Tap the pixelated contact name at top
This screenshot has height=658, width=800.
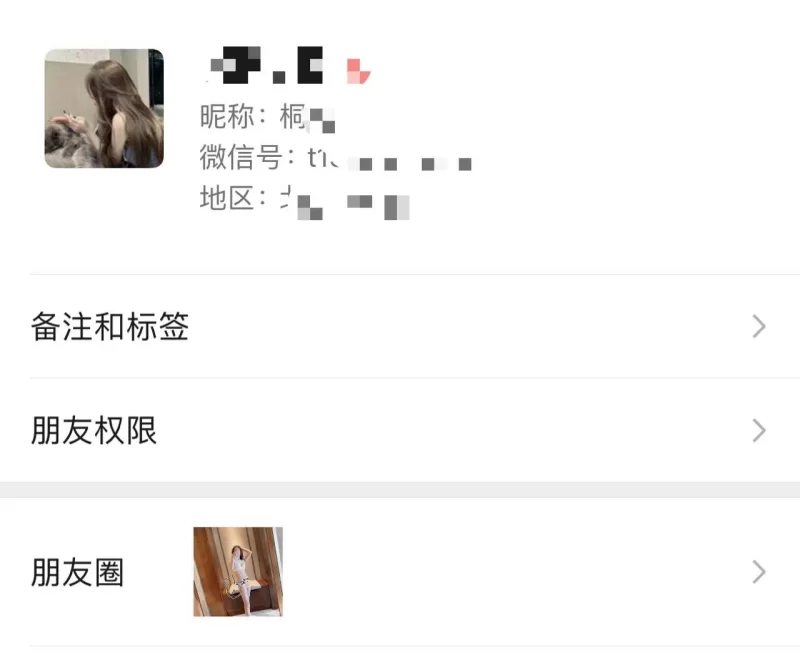pyautogui.click(x=267, y=65)
